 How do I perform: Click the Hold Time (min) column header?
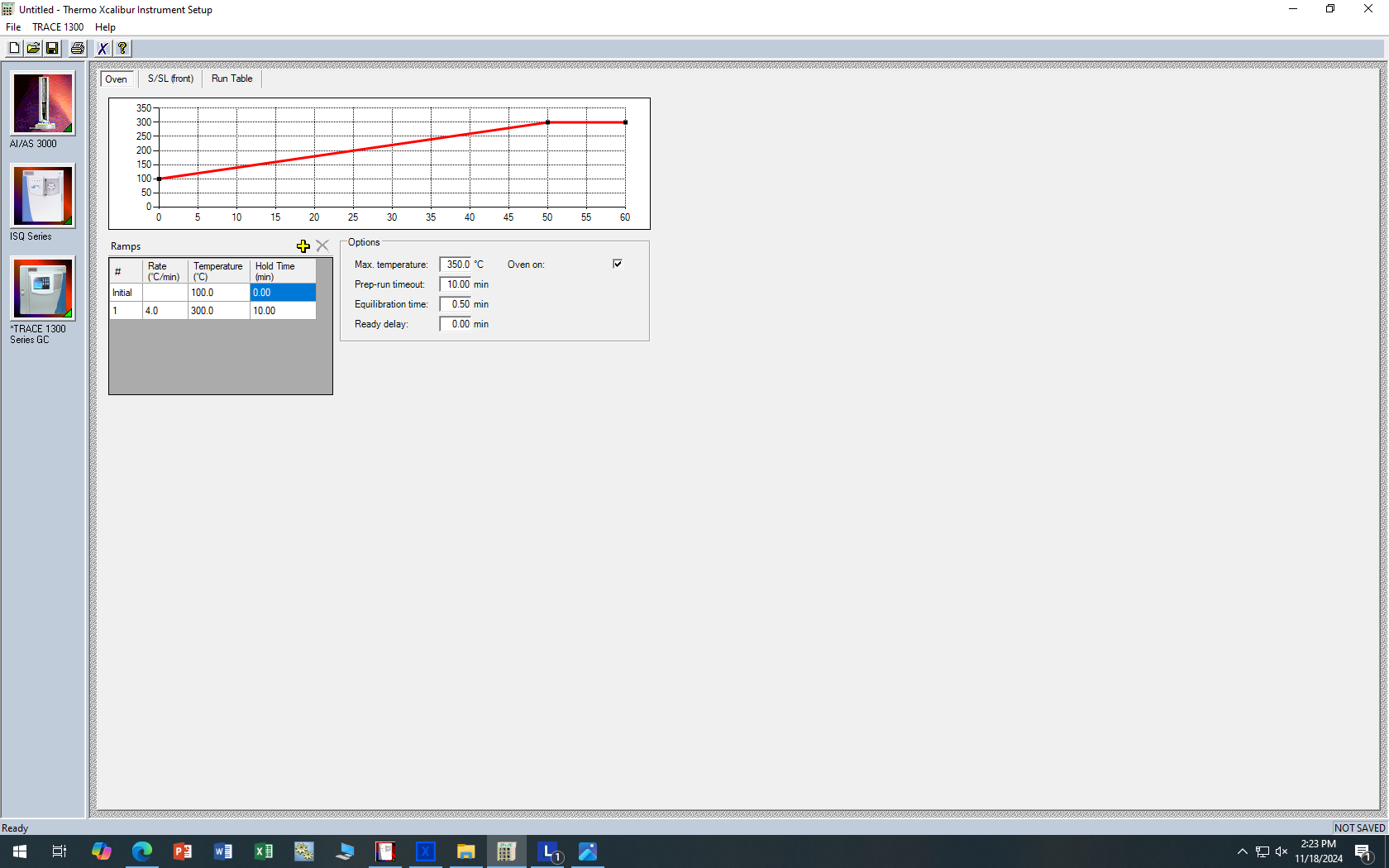pyautogui.click(x=283, y=271)
